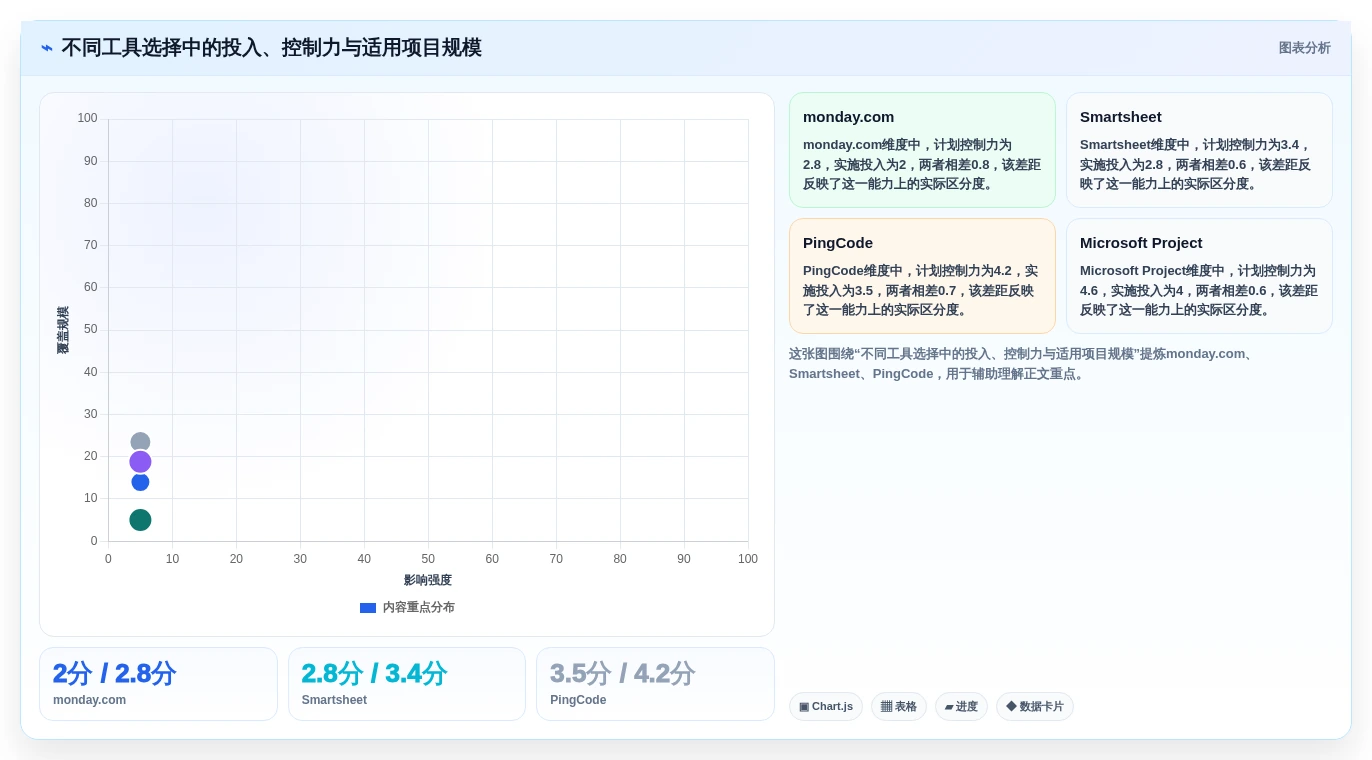Select the PingCode heading in the orange card
The height and width of the screenshot is (760, 1372).
pos(838,242)
